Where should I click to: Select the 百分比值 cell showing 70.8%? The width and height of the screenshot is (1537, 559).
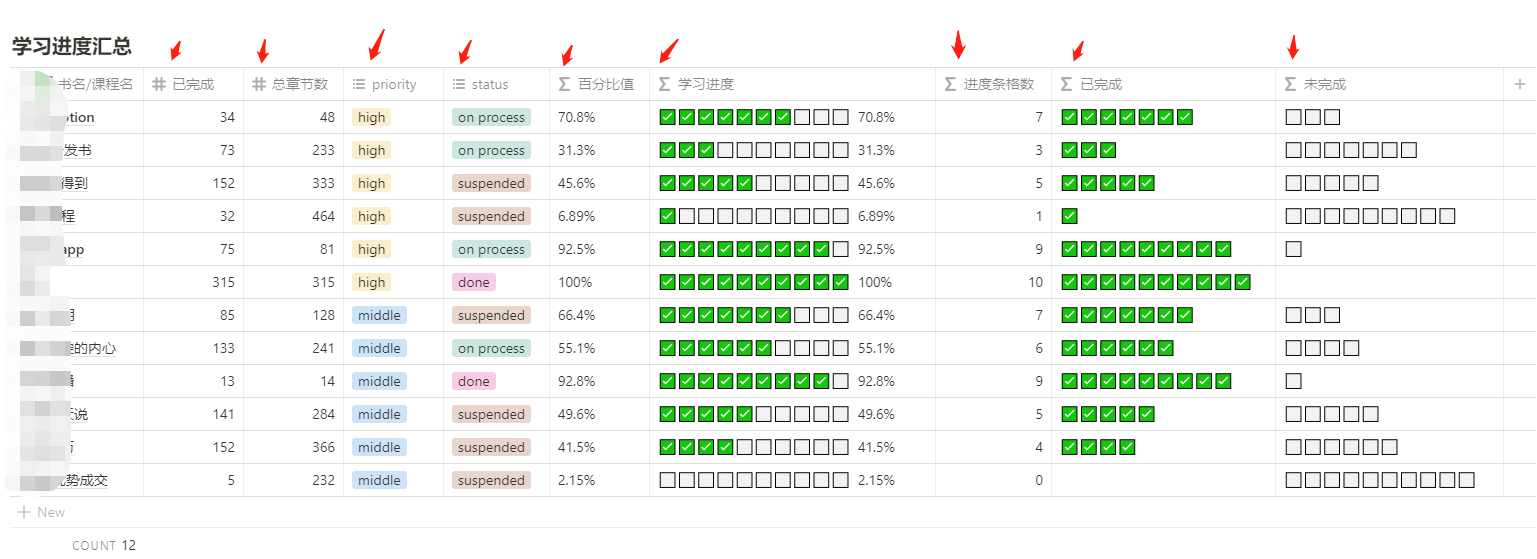pos(599,117)
